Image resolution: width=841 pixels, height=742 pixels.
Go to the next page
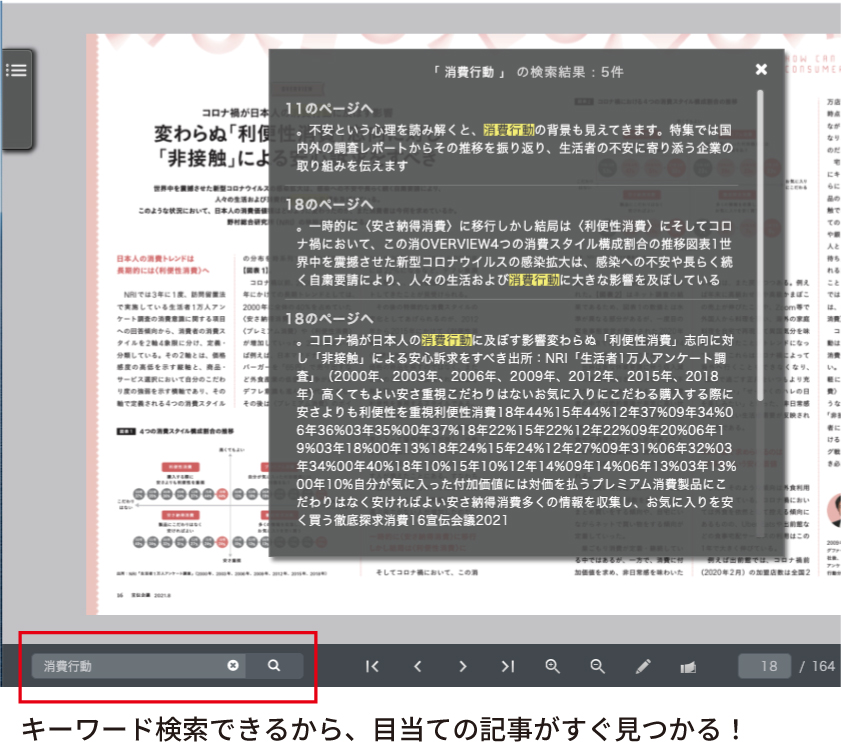(x=463, y=666)
